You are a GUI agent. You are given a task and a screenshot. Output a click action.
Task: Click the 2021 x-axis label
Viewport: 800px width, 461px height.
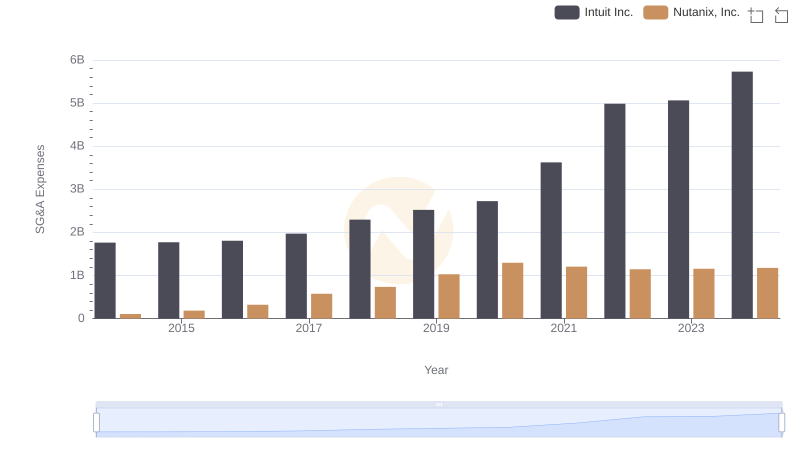(x=564, y=328)
